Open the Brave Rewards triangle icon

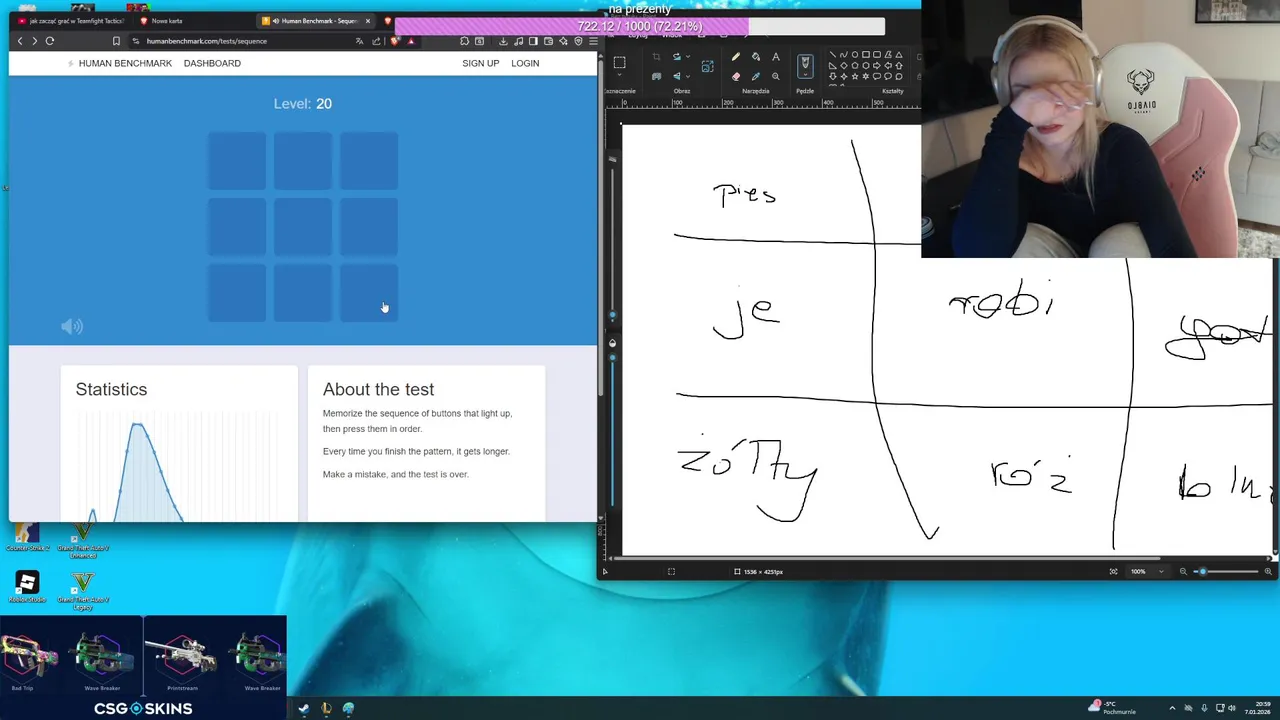pos(411,41)
